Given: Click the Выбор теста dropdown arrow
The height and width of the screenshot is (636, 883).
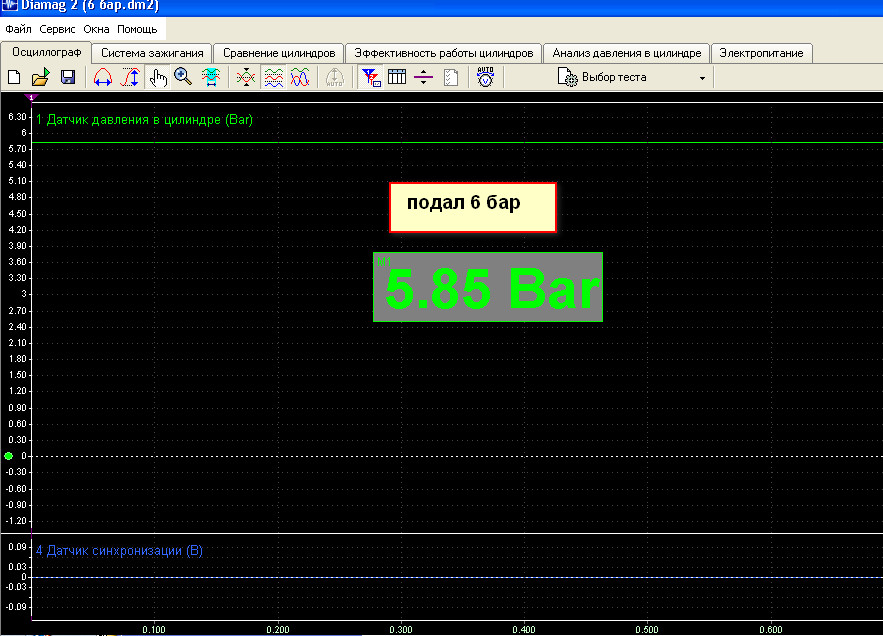Looking at the screenshot, I should tap(702, 78).
